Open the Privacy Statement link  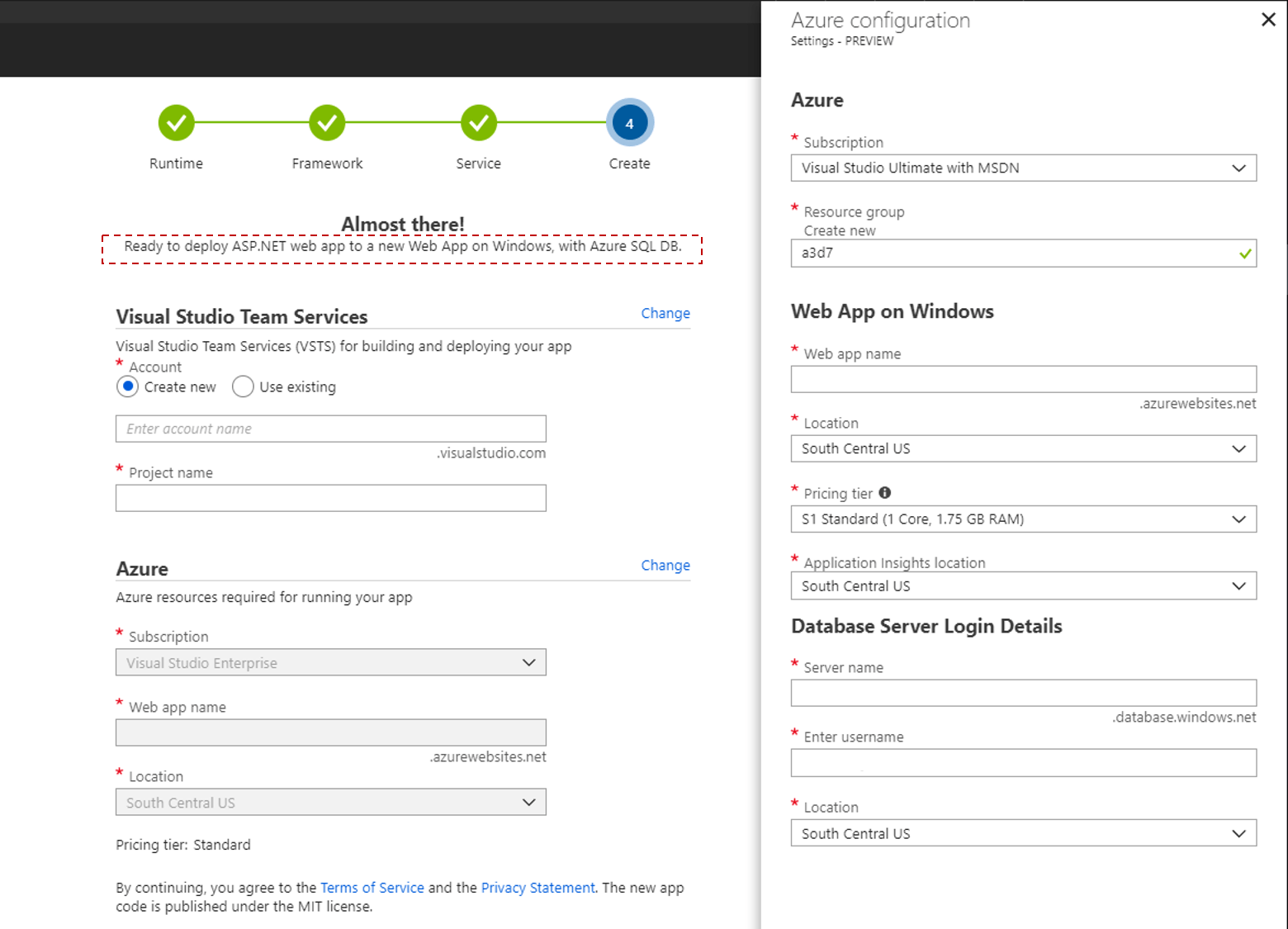click(537, 888)
